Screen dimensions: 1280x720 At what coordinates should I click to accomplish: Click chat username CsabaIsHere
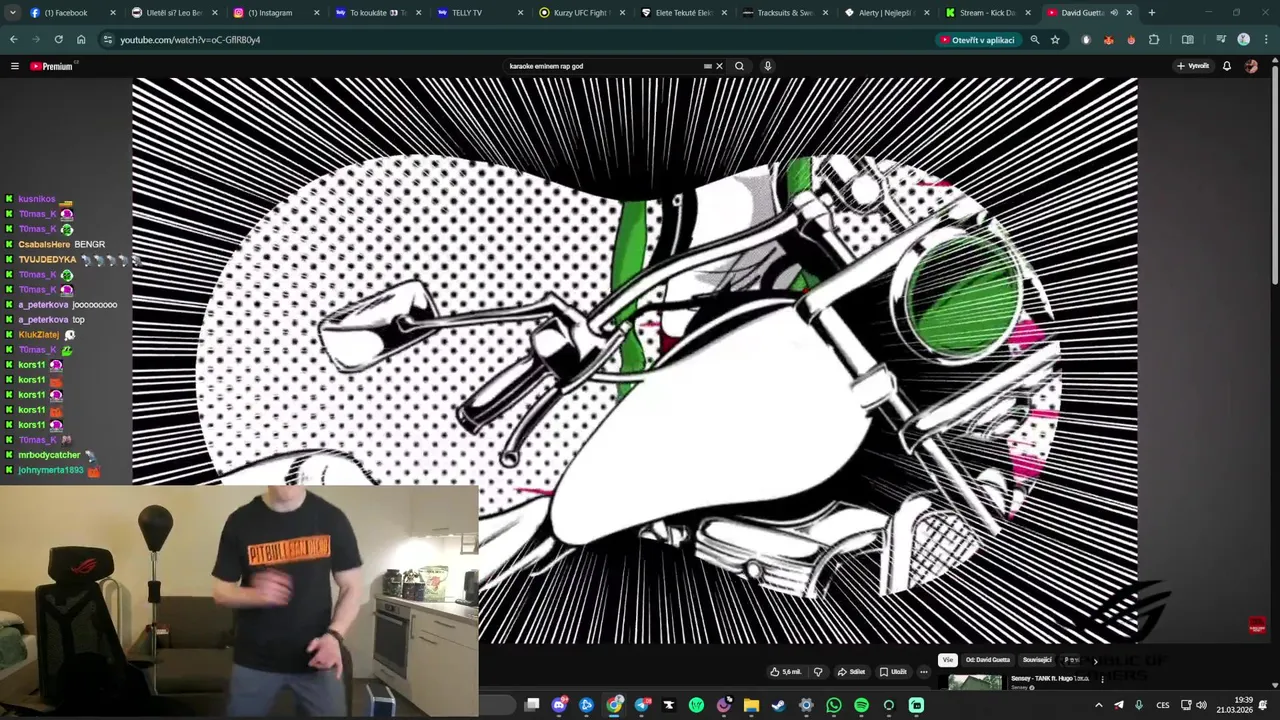click(44, 244)
